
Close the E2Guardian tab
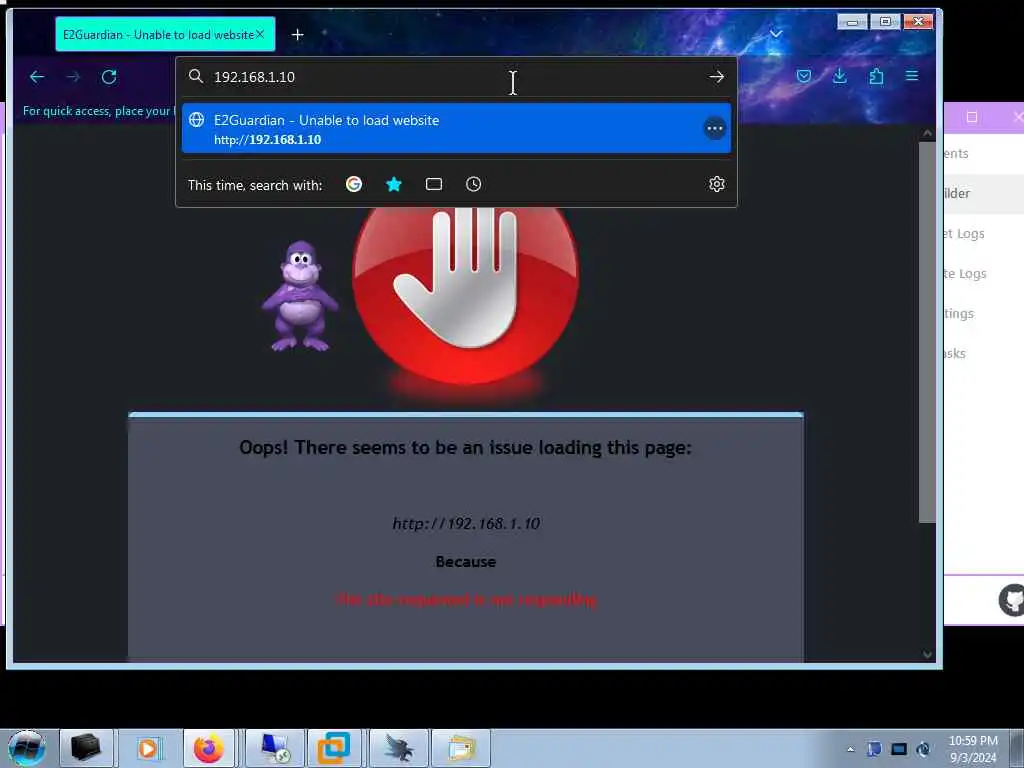point(260,34)
